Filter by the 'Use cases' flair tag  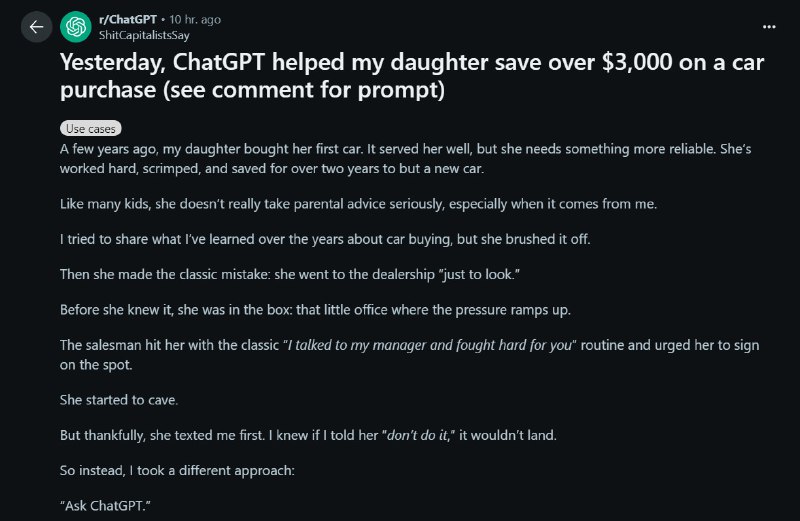[91, 129]
